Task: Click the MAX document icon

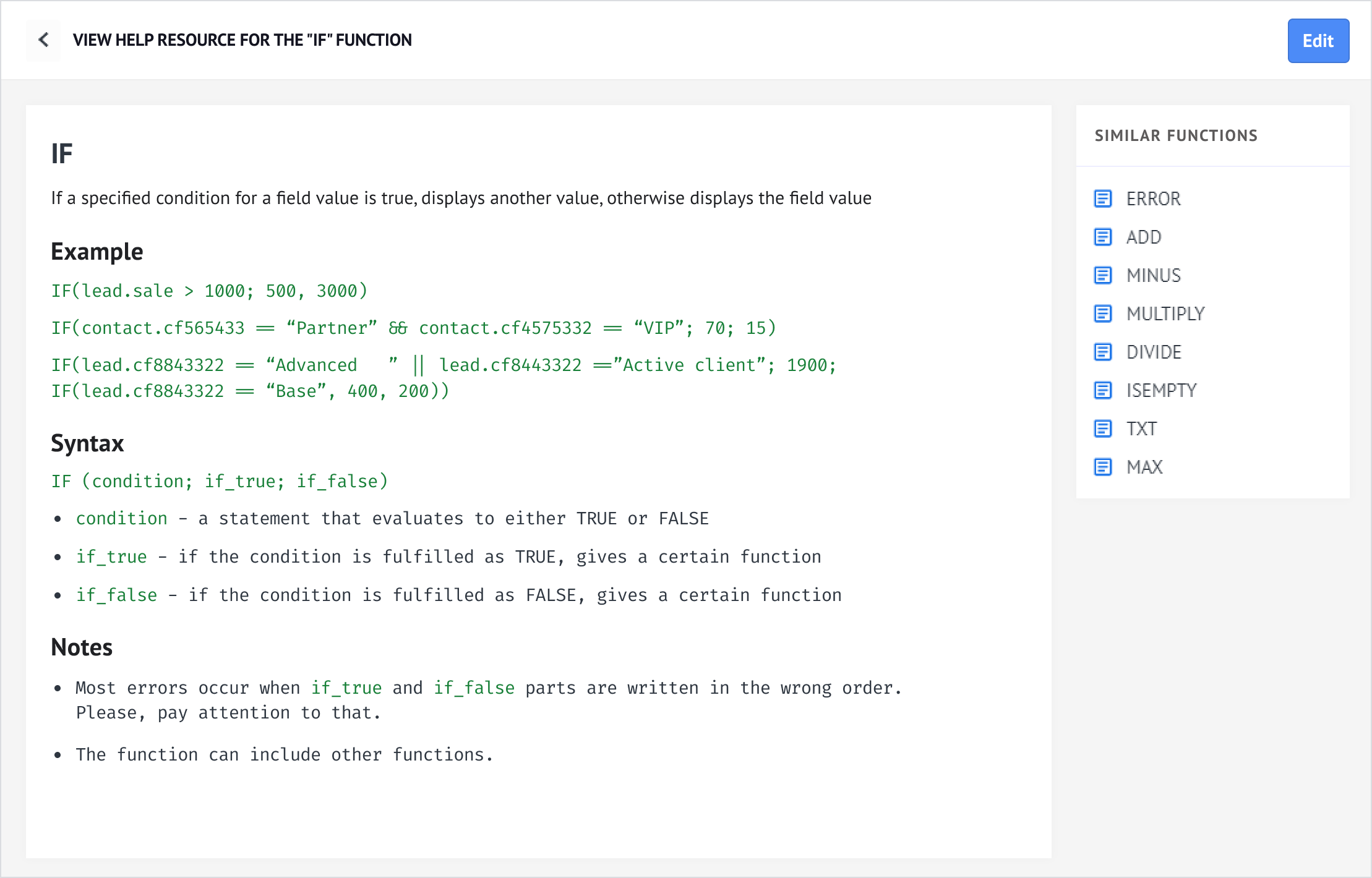Action: (1103, 467)
